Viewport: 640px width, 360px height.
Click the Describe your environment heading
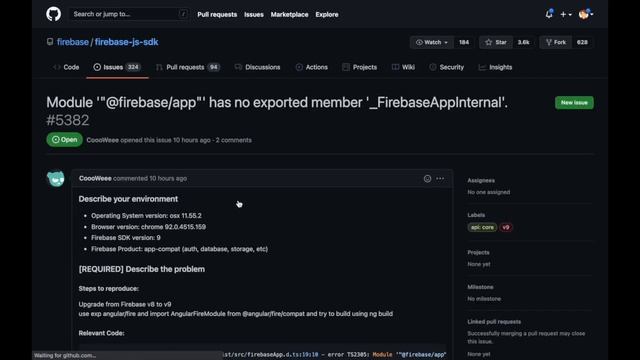tap(128, 199)
